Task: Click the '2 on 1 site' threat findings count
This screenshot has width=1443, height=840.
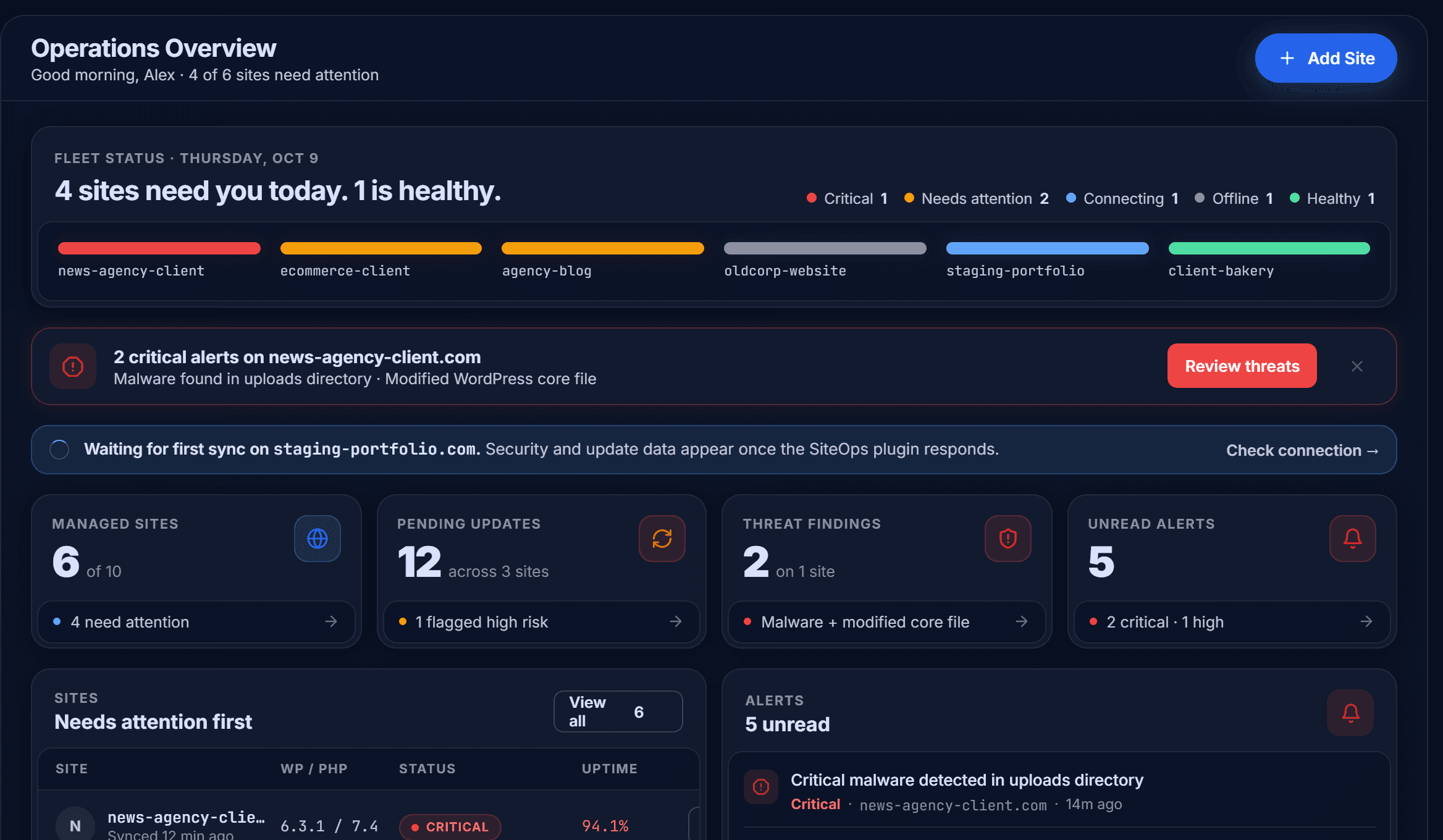Action: (789, 562)
